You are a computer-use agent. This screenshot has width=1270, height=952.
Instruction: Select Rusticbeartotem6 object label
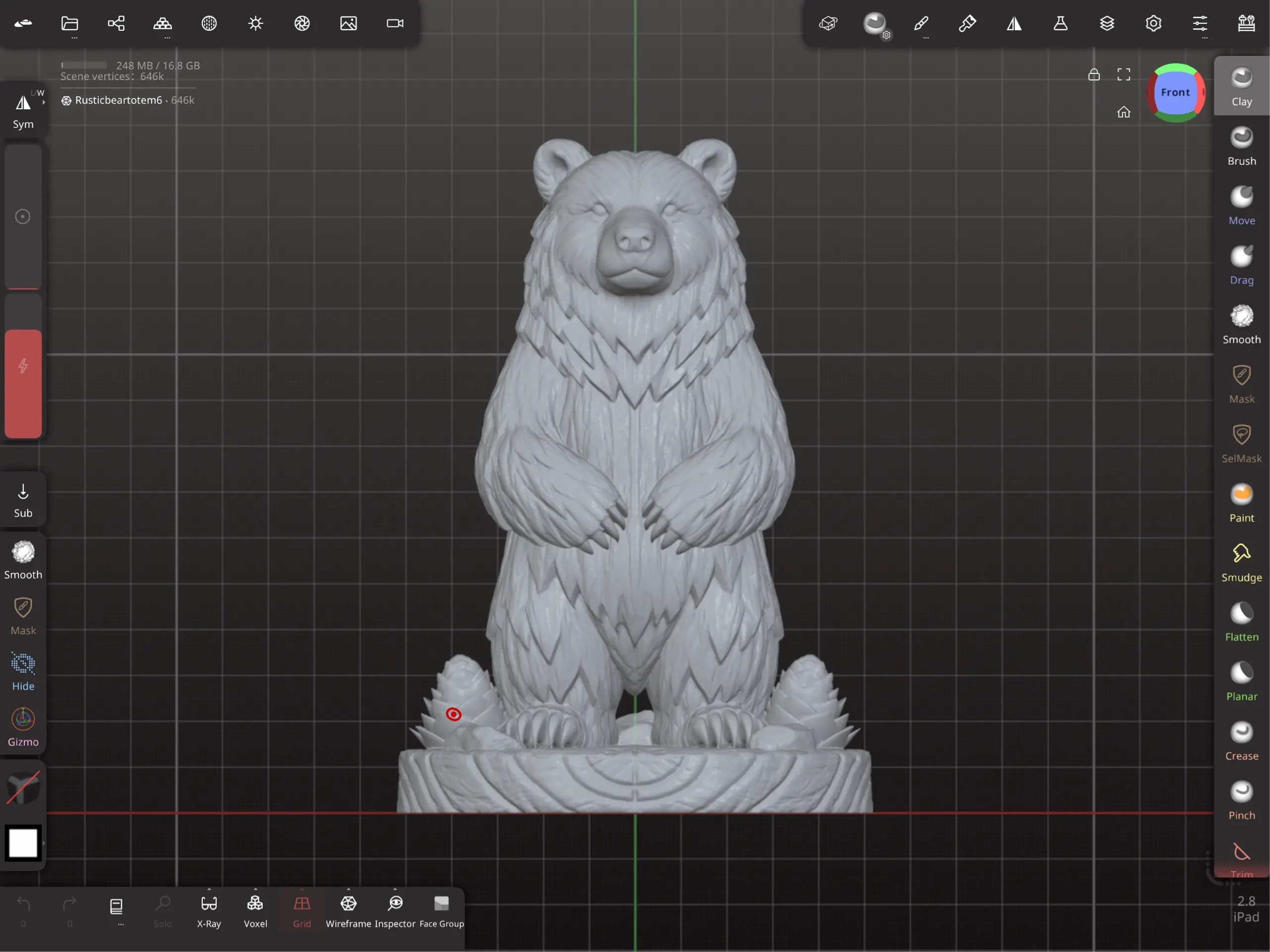tap(119, 101)
